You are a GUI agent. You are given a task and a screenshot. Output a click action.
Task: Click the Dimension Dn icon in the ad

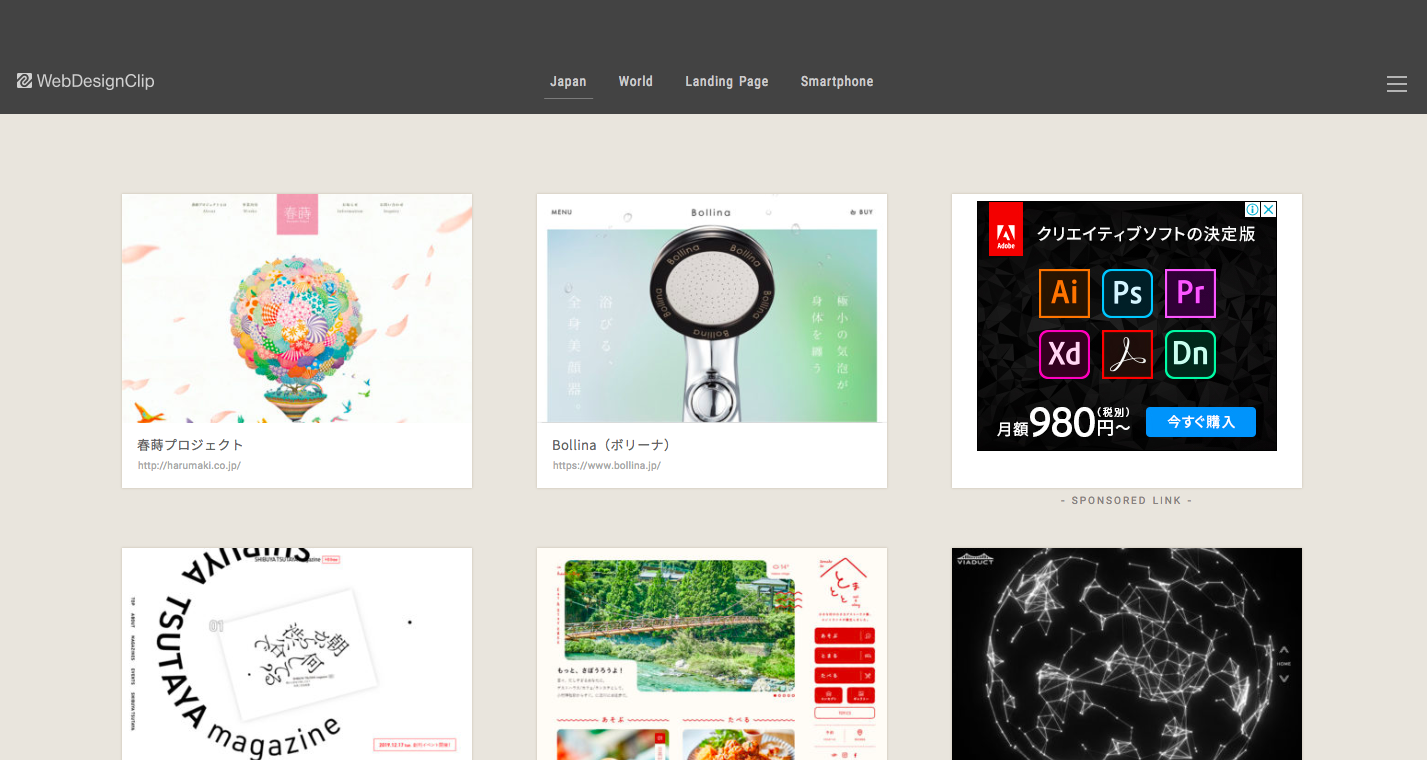pyautogui.click(x=1190, y=354)
